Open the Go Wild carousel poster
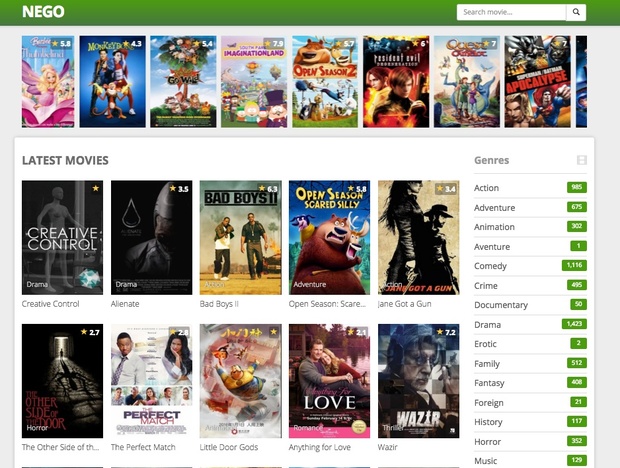The image size is (620, 468). tap(183, 82)
